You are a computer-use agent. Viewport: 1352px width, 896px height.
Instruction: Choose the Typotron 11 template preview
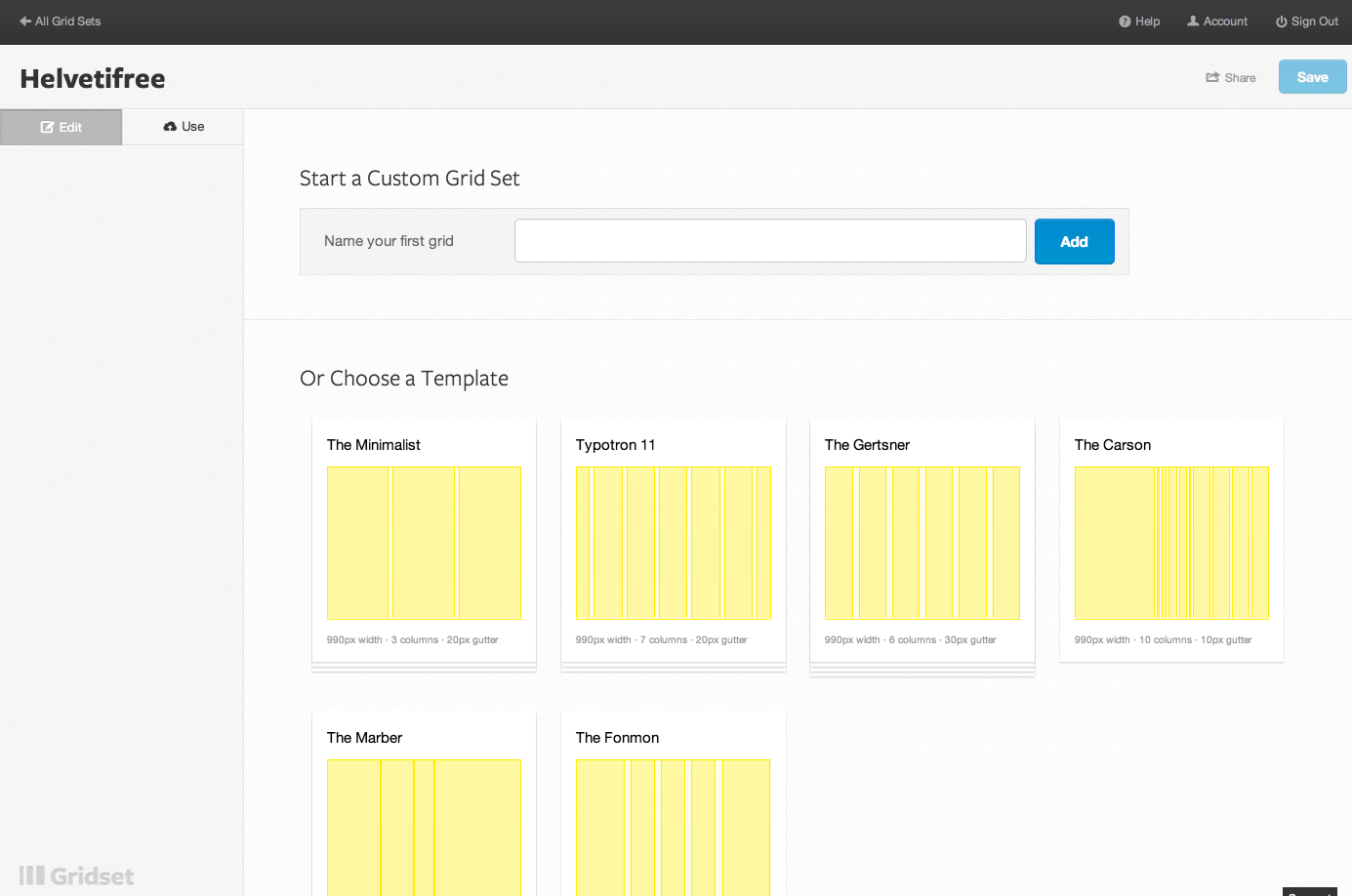tap(673, 543)
